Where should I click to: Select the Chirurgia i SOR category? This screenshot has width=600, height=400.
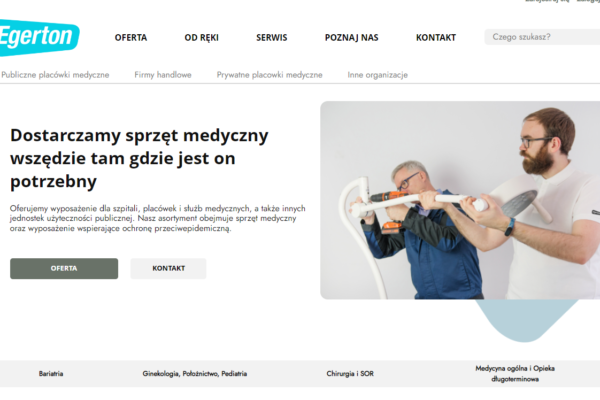pyautogui.click(x=350, y=374)
